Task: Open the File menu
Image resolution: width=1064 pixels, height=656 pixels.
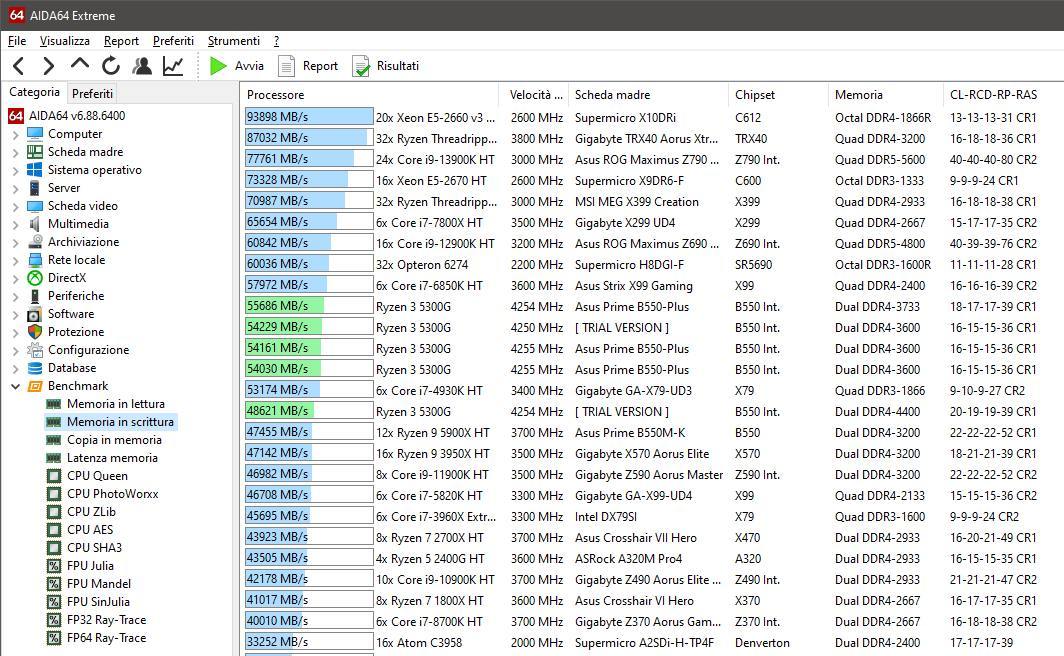Action: (x=17, y=41)
